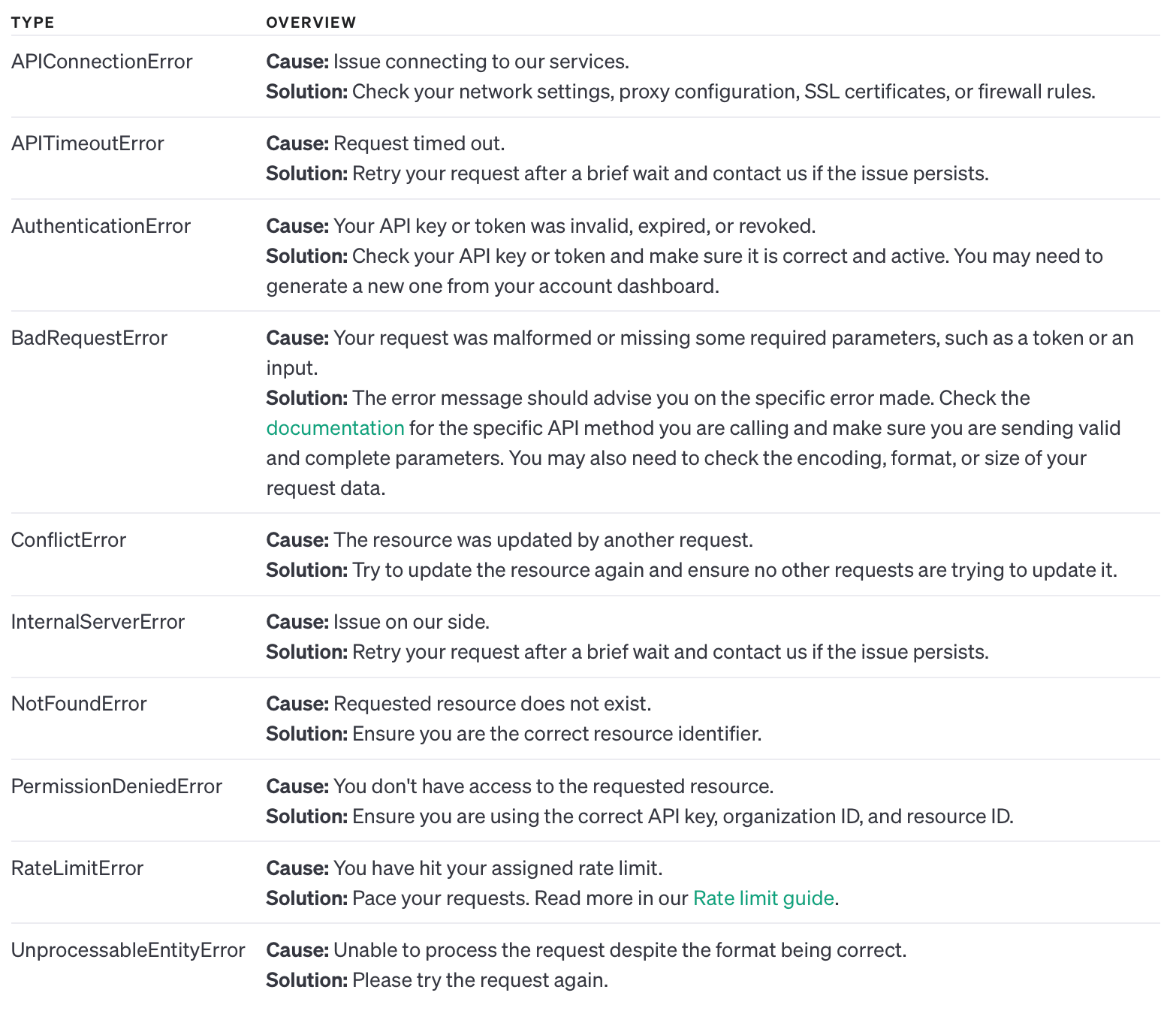Open the Rate limit guide link

(x=763, y=898)
